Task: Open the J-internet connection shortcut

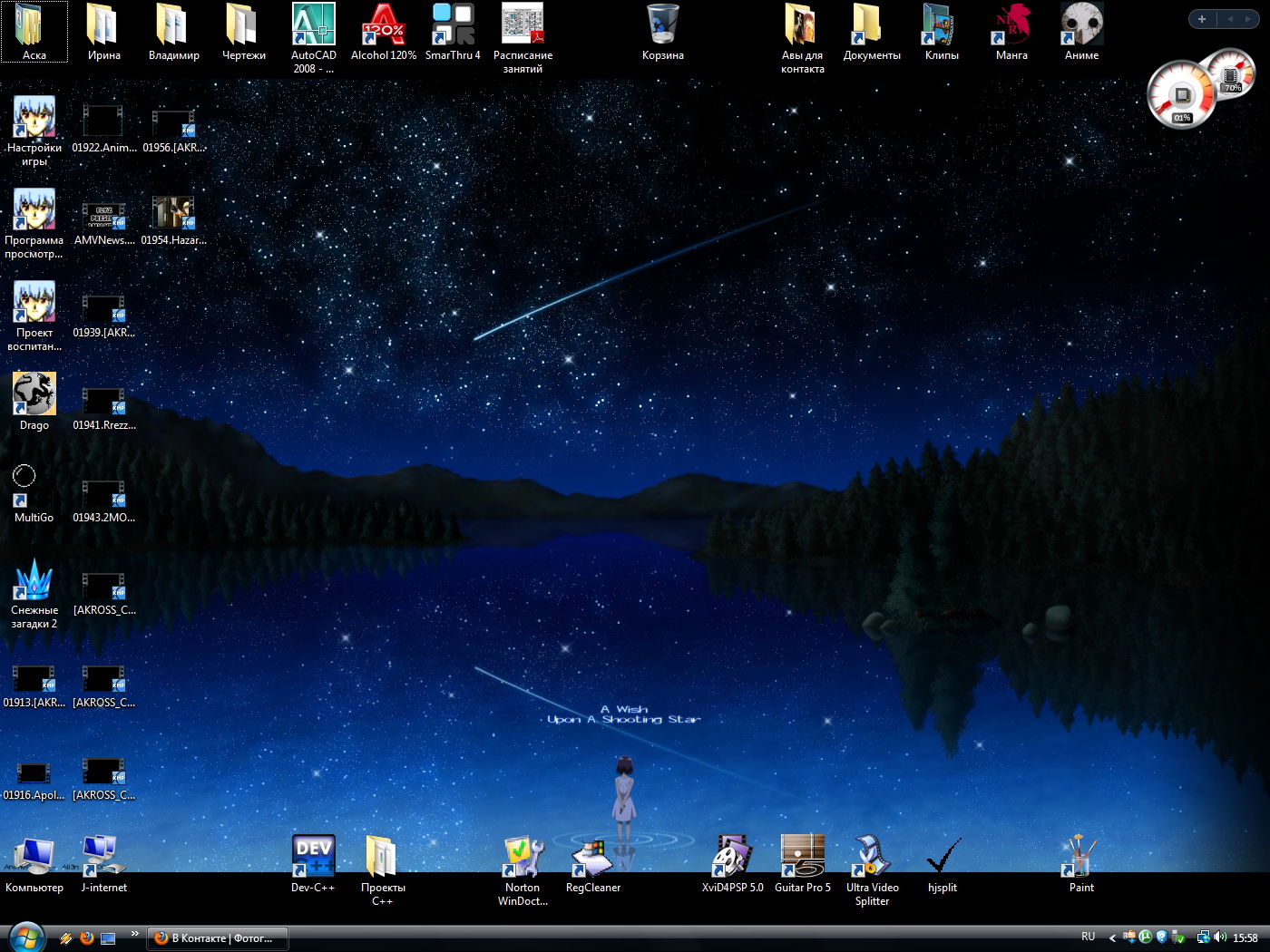Action: [103, 864]
